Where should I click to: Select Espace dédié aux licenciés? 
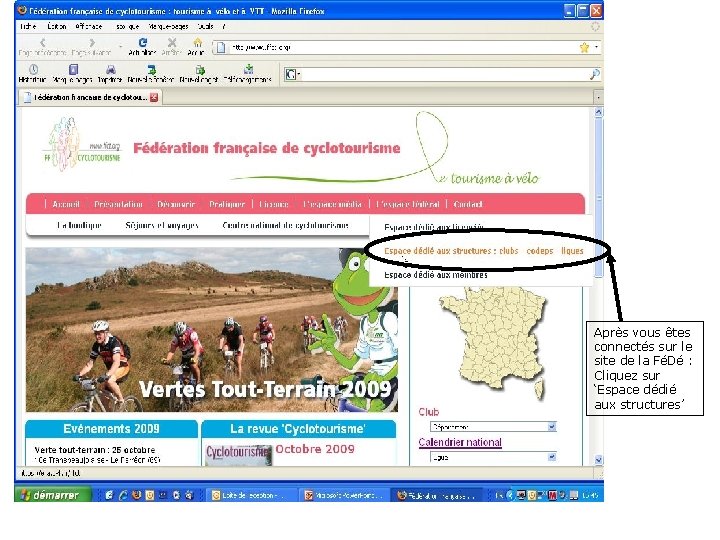point(434,227)
